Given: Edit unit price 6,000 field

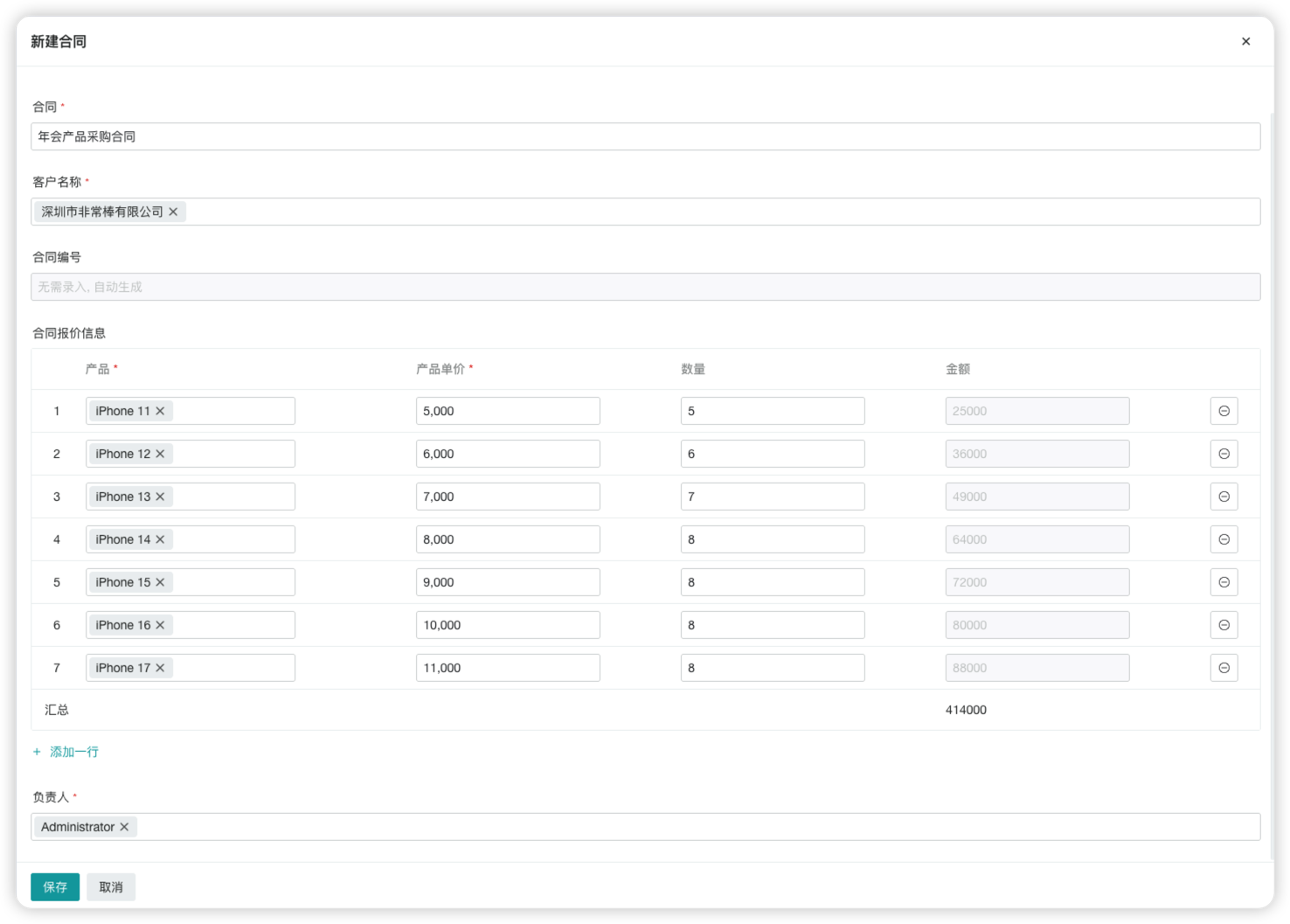Looking at the screenshot, I should click(x=508, y=454).
